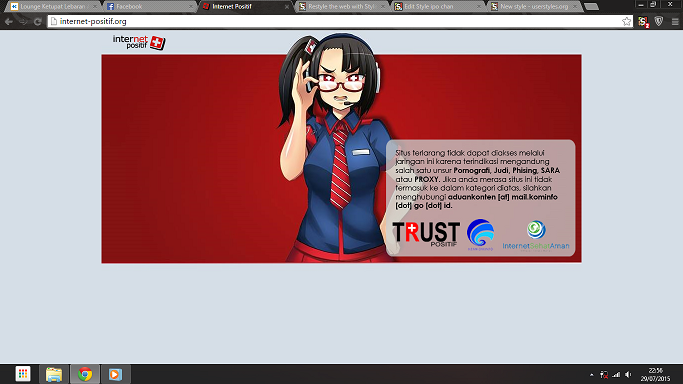683x384 pixels.
Task: Switch to Restyle the web with Stylish tab
Action: tap(343, 7)
